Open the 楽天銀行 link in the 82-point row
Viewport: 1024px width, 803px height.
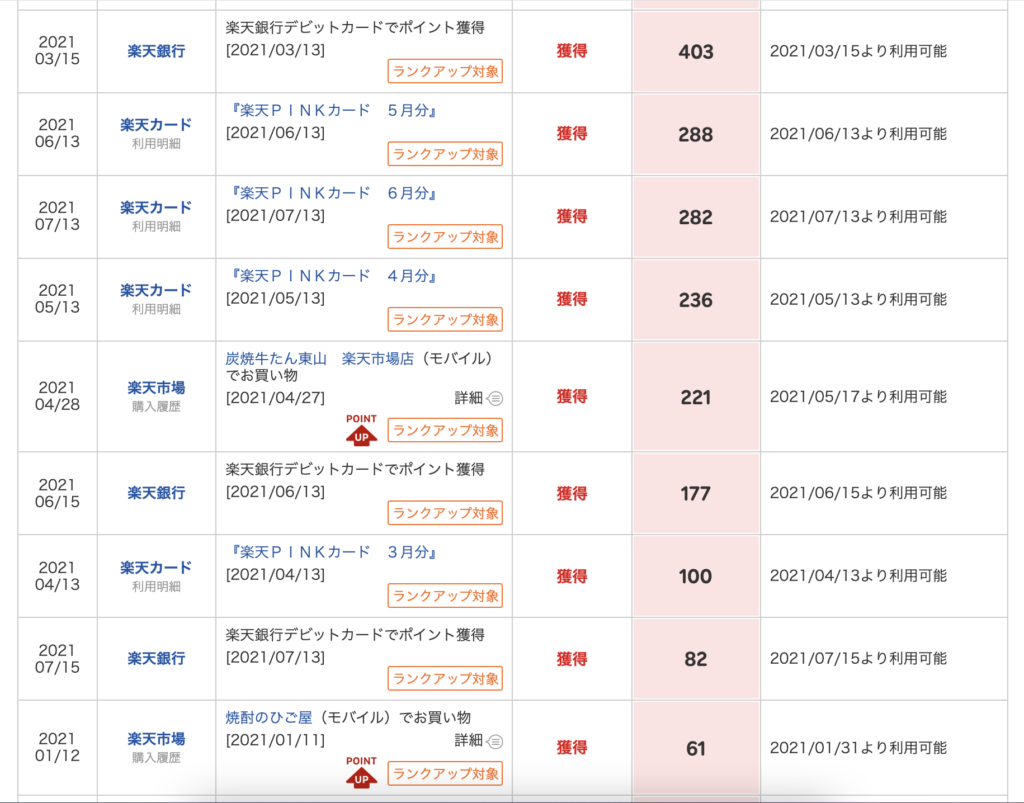click(x=156, y=658)
